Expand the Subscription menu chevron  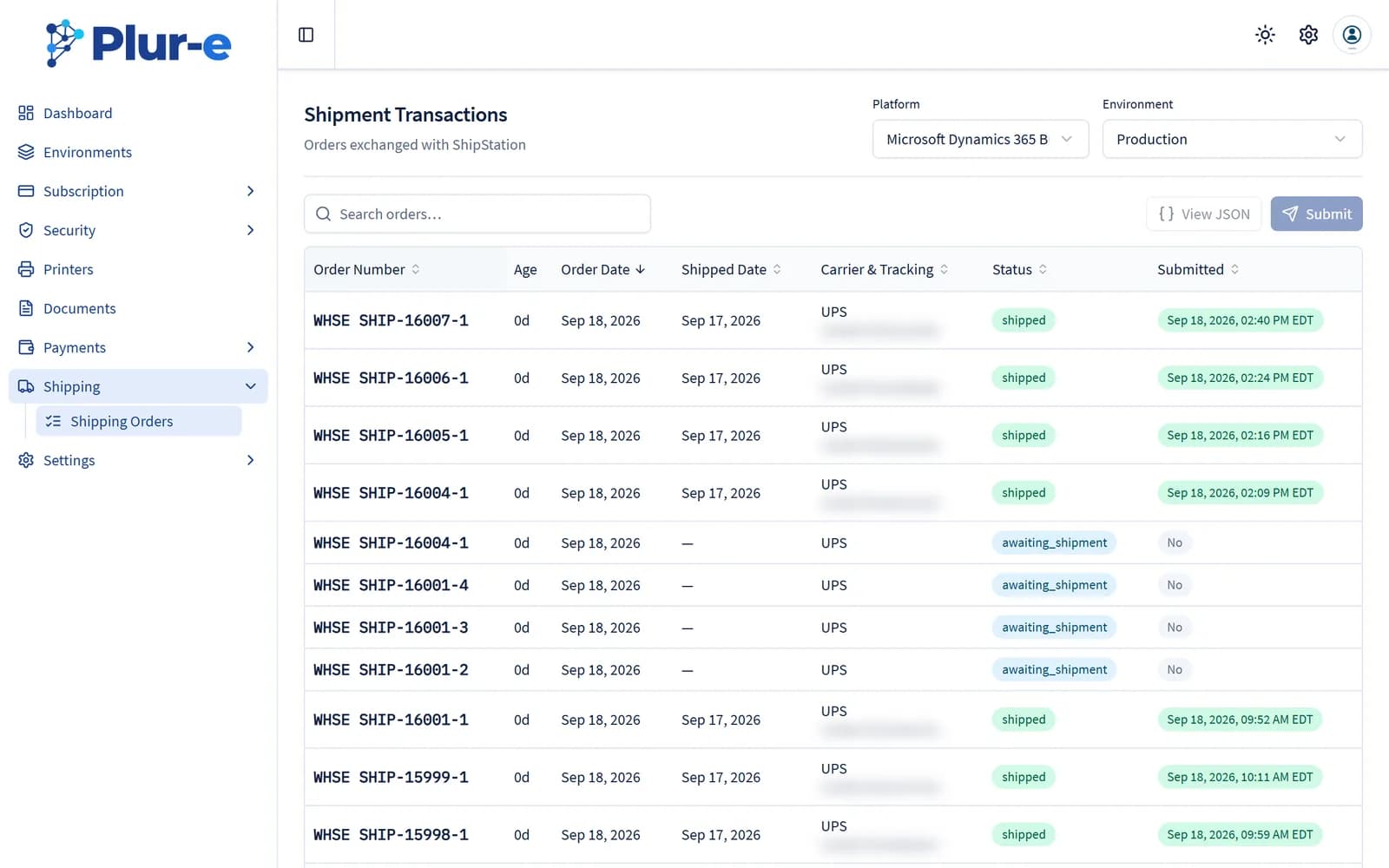250,191
